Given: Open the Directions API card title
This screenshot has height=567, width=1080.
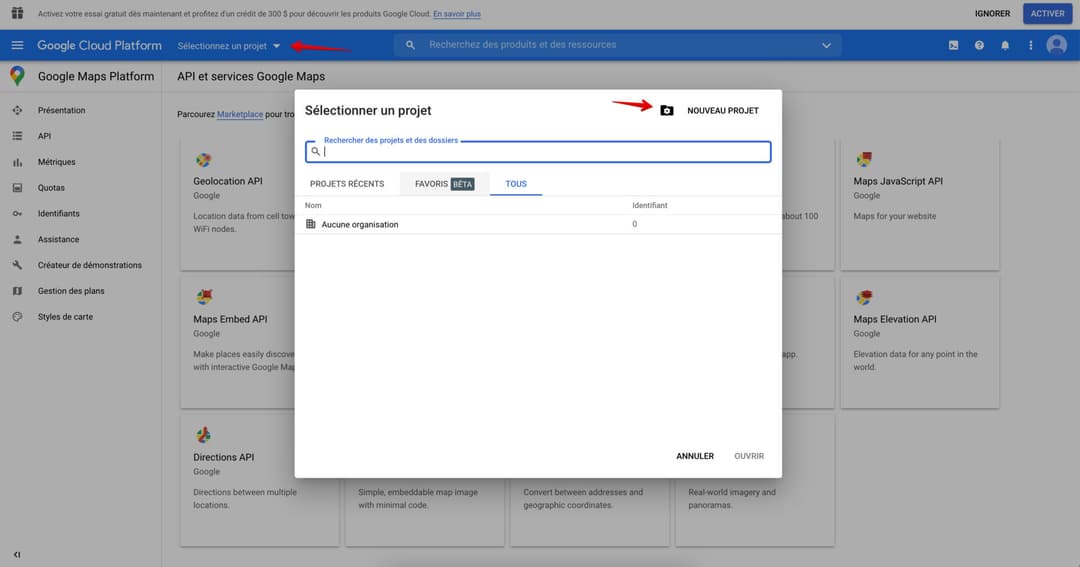Looking at the screenshot, I should coord(223,457).
